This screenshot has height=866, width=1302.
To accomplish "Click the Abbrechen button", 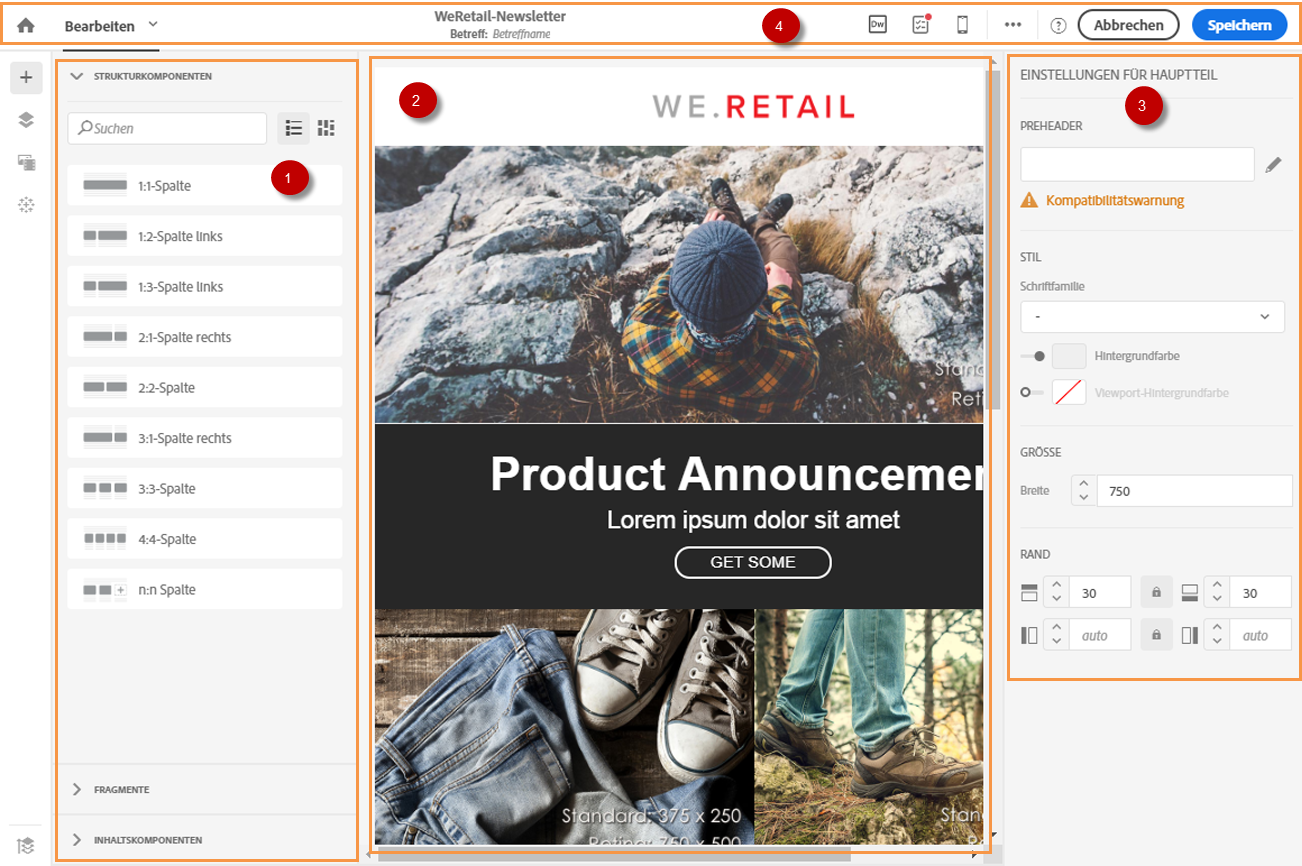I will (1128, 26).
